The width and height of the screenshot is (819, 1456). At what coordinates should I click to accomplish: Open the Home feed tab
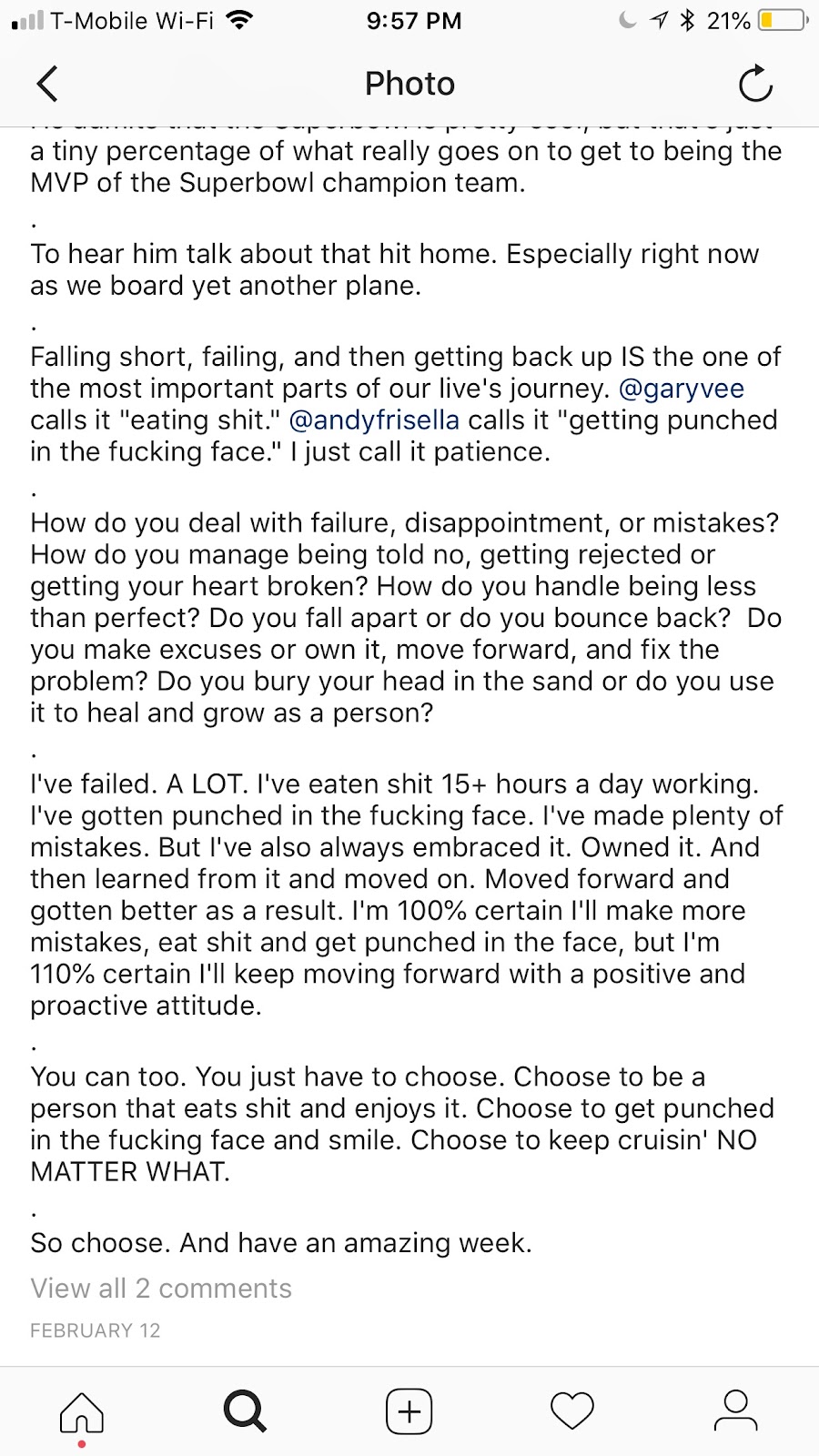pos(82,1412)
